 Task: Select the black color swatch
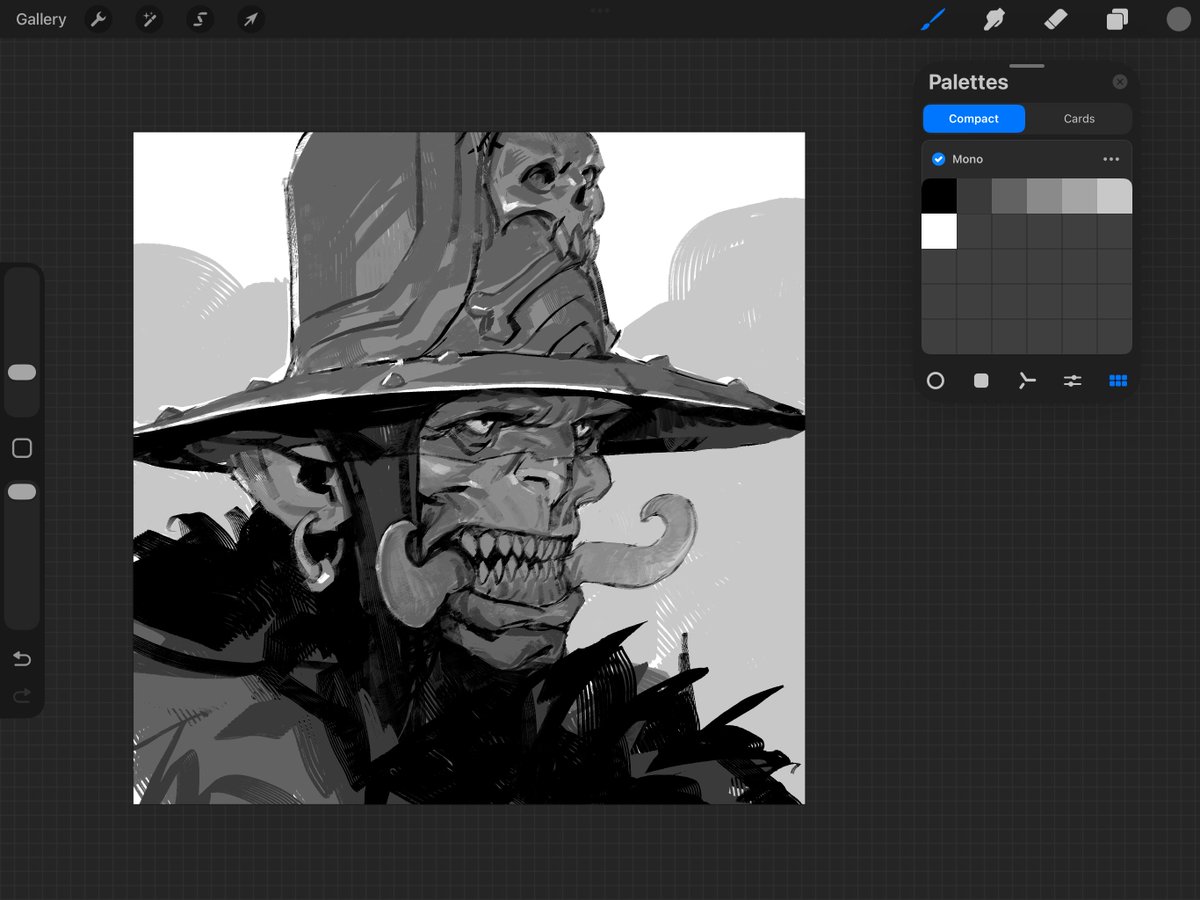938,195
